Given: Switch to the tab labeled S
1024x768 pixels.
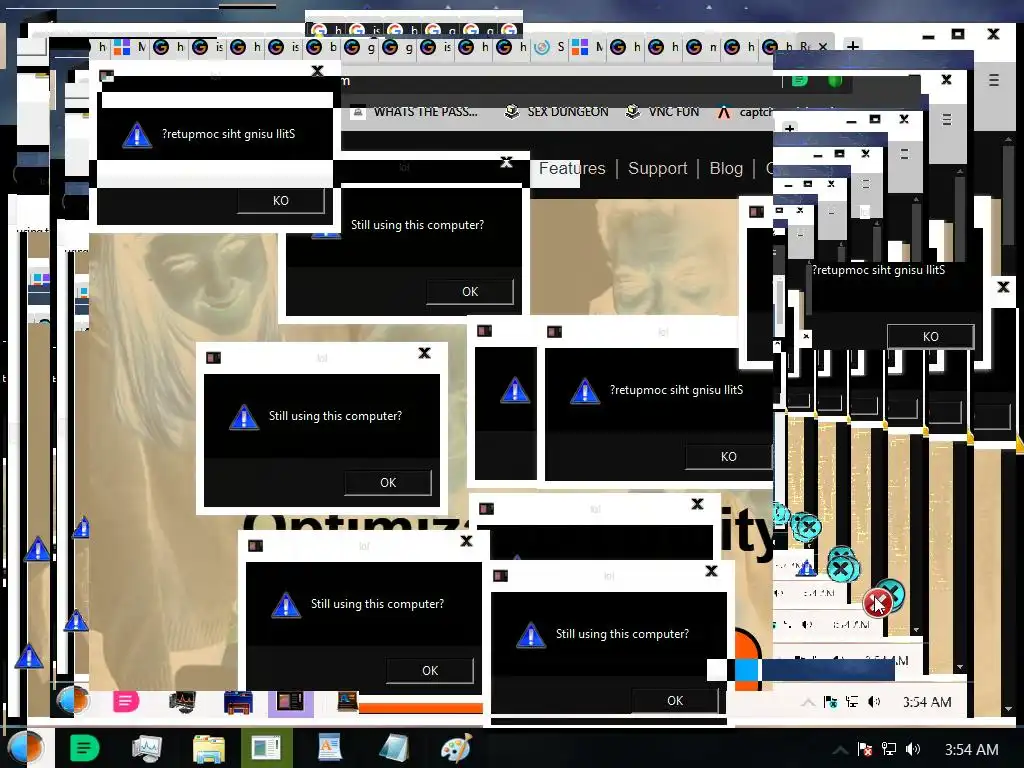Looking at the screenshot, I should click(x=549, y=47).
